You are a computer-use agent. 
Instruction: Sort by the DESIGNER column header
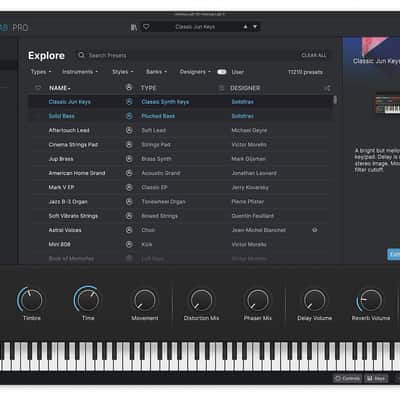[x=245, y=88]
